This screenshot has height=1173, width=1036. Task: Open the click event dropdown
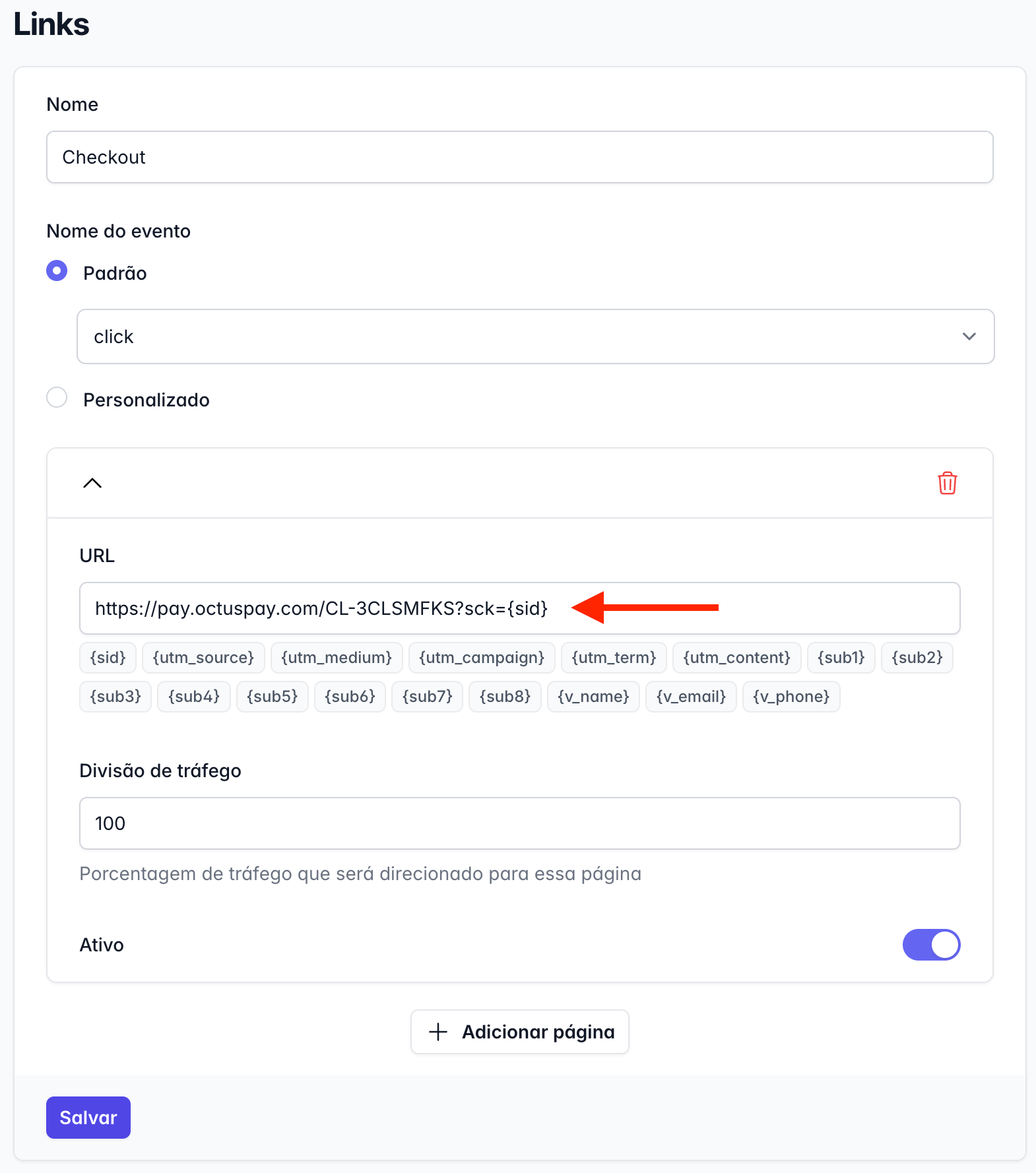(x=535, y=336)
